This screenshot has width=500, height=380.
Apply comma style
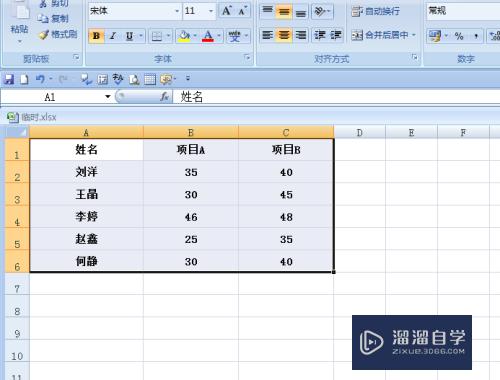476,36
